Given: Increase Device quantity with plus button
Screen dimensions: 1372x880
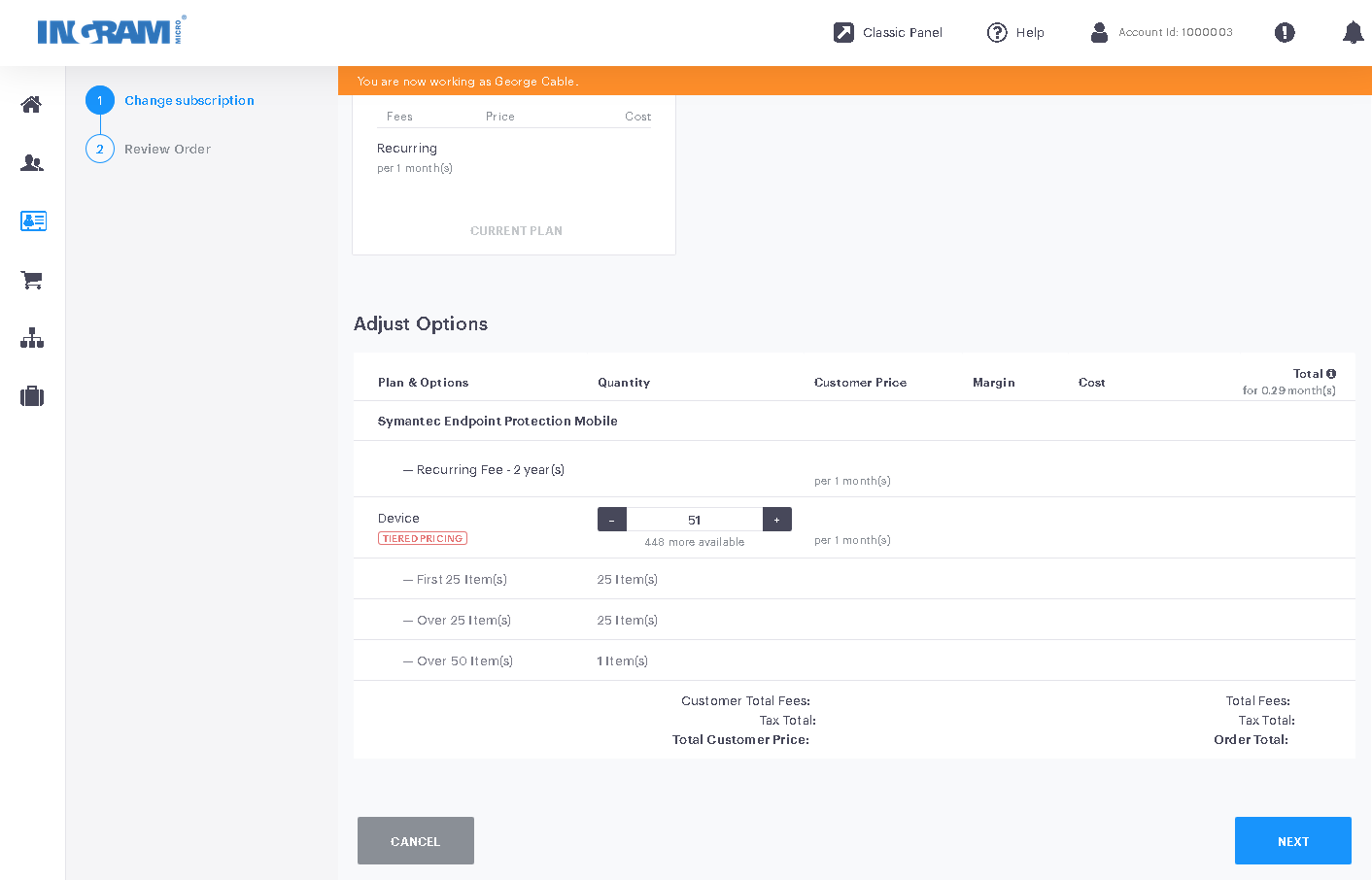Looking at the screenshot, I should click(x=777, y=520).
